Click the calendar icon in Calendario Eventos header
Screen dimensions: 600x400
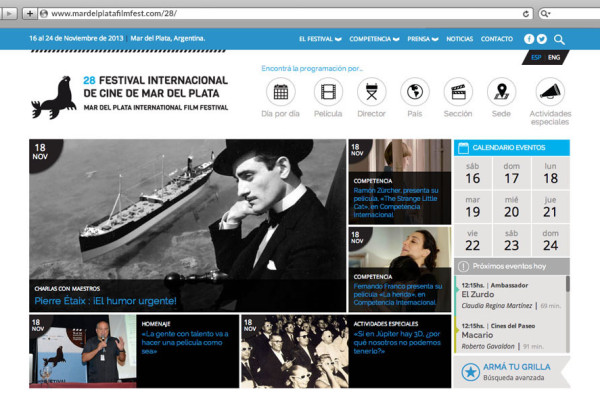(463, 148)
